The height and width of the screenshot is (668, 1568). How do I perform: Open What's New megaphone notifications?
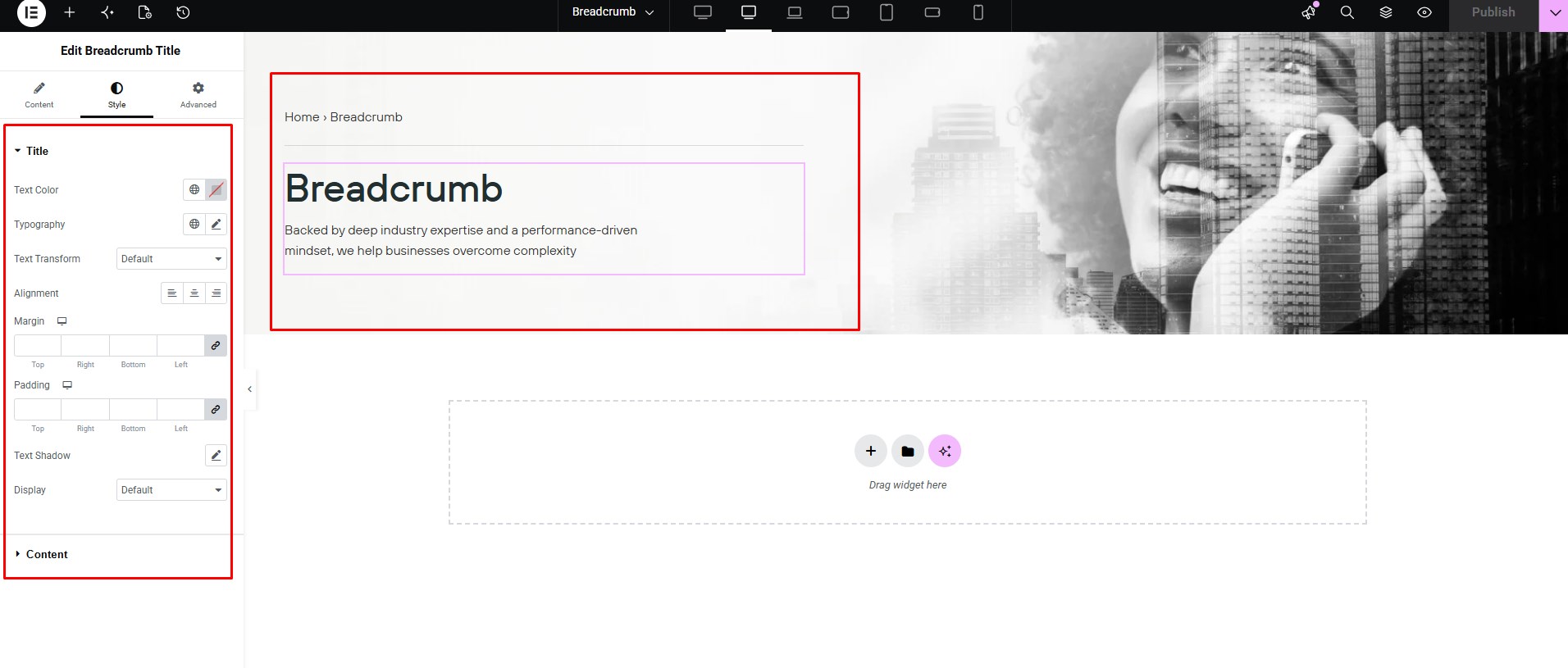click(1309, 12)
